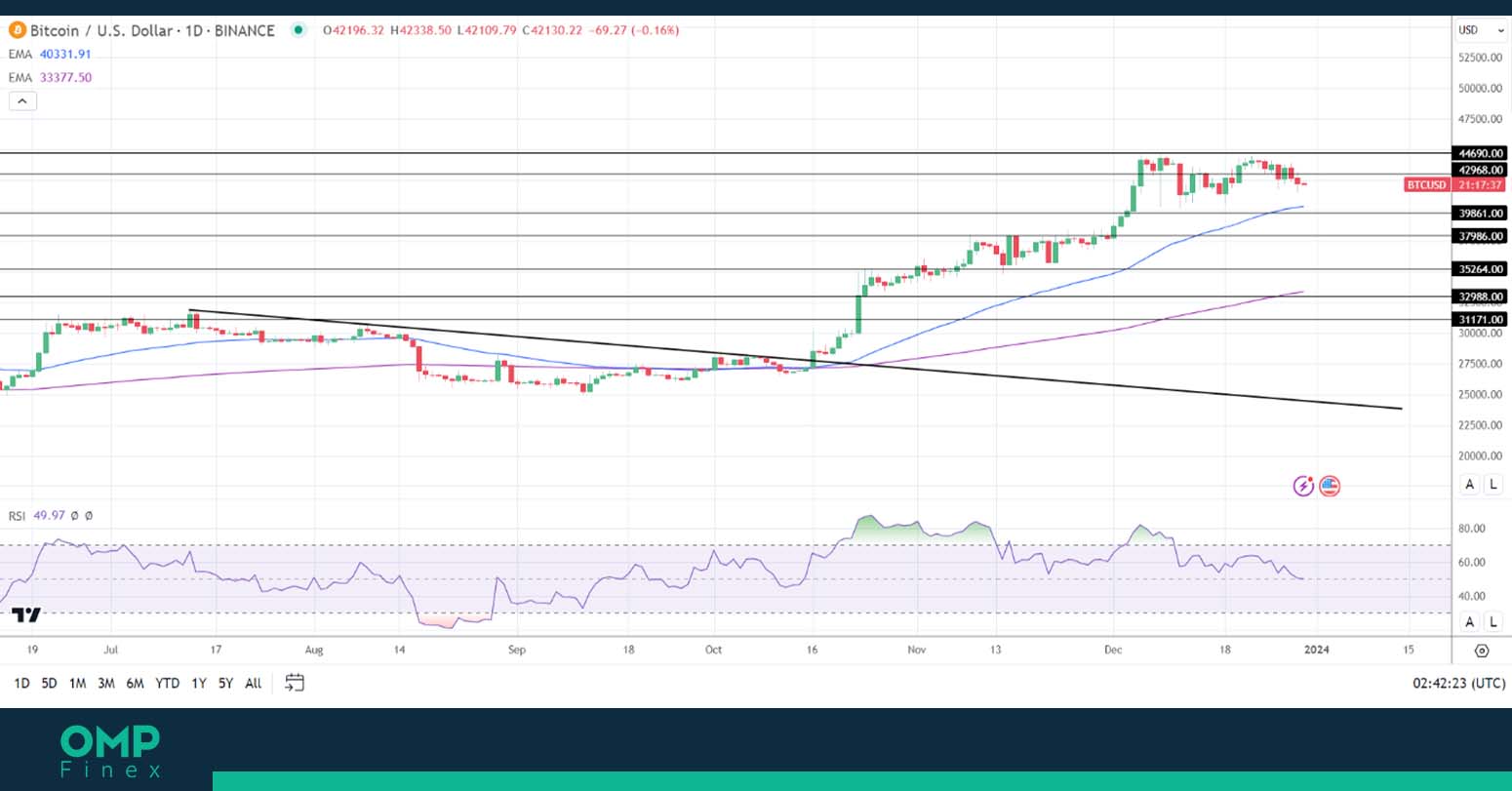Click the US flag economic event icon
The image size is (1512, 791).
click(1330, 486)
